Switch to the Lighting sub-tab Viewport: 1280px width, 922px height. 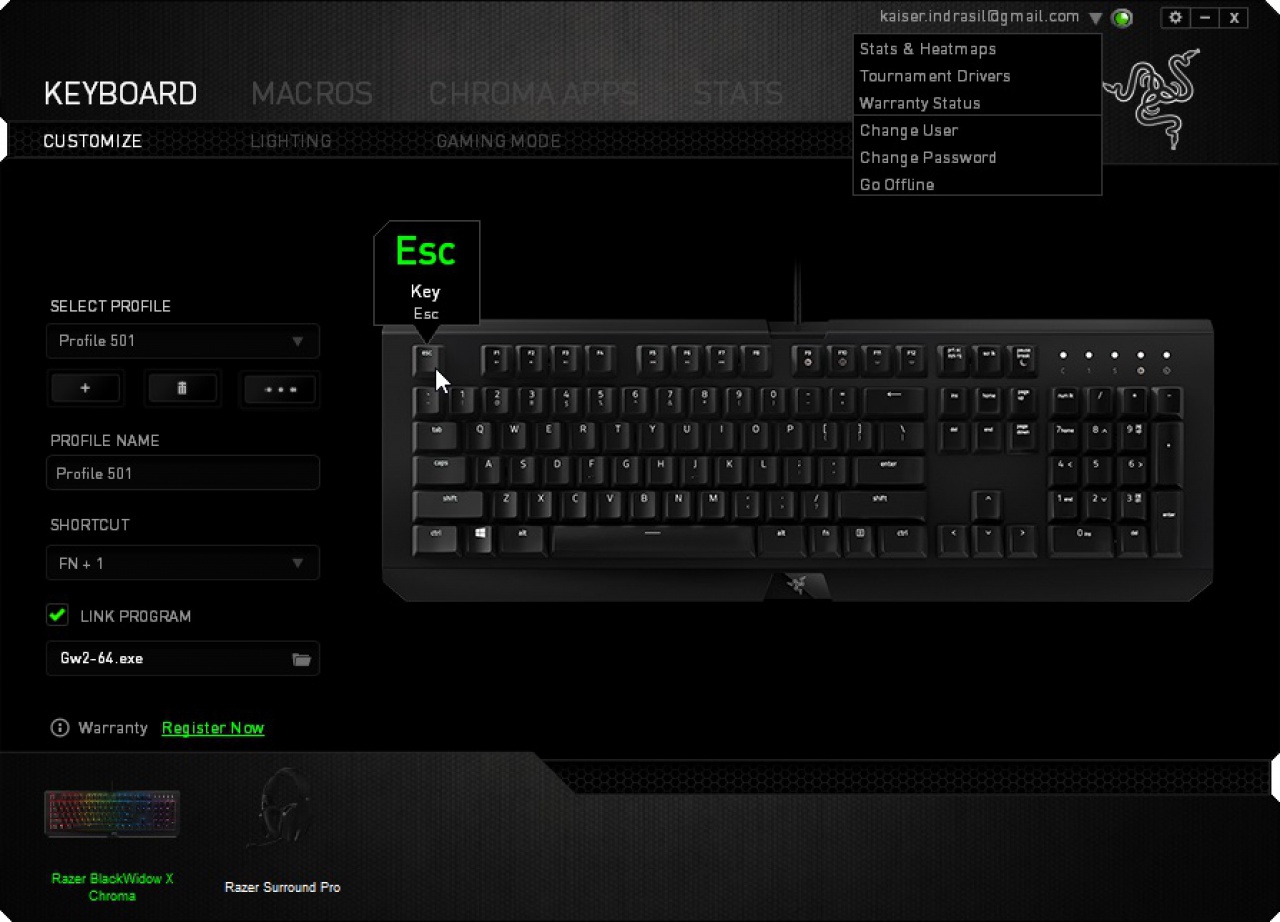291,141
